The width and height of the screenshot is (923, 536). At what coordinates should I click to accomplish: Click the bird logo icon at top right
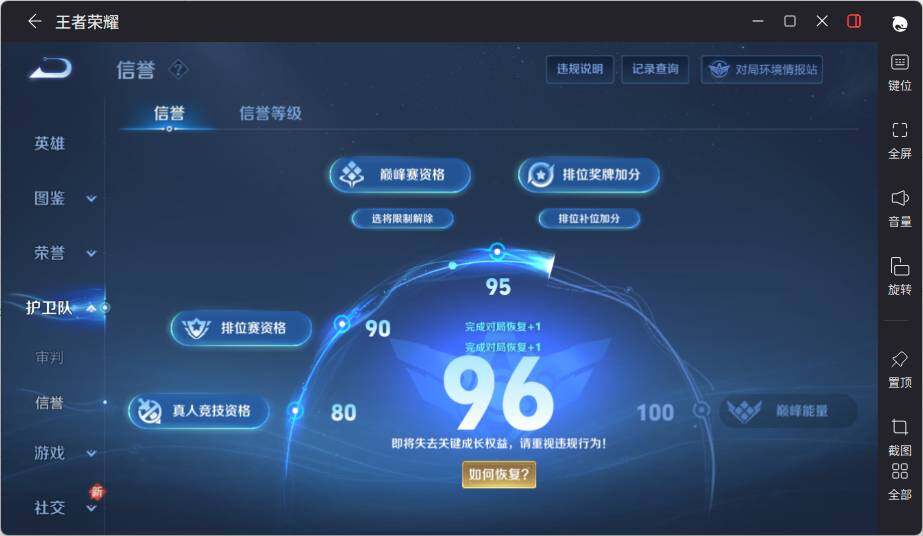click(899, 24)
